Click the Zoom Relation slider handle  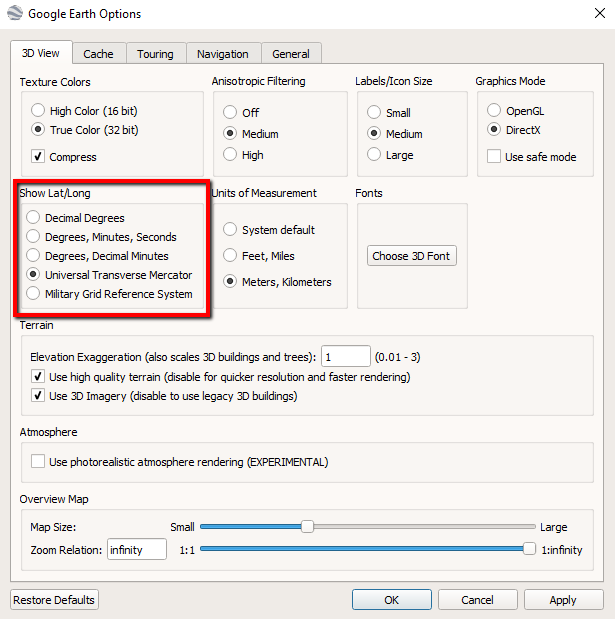[529, 549]
